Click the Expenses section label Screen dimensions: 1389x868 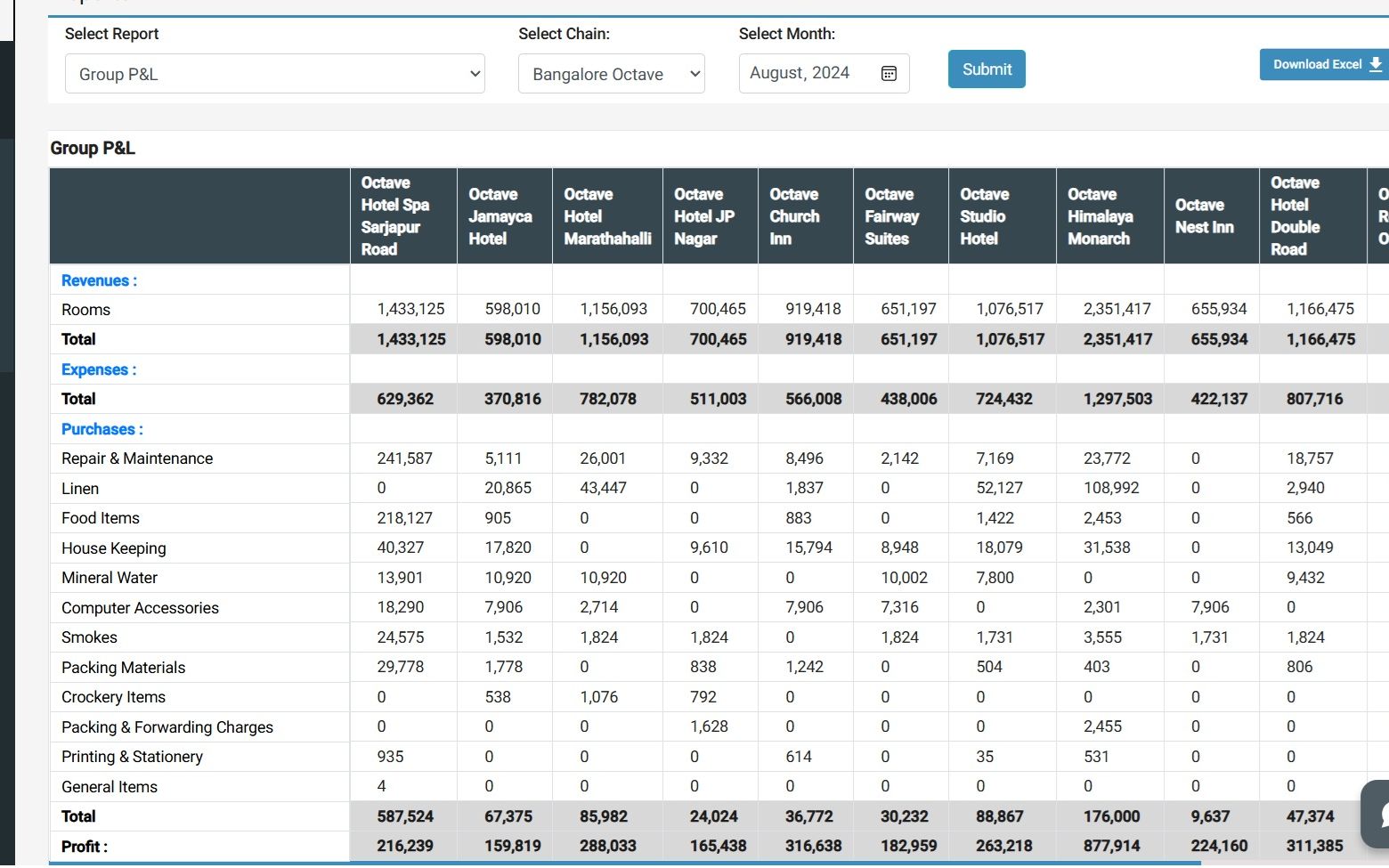pos(99,369)
